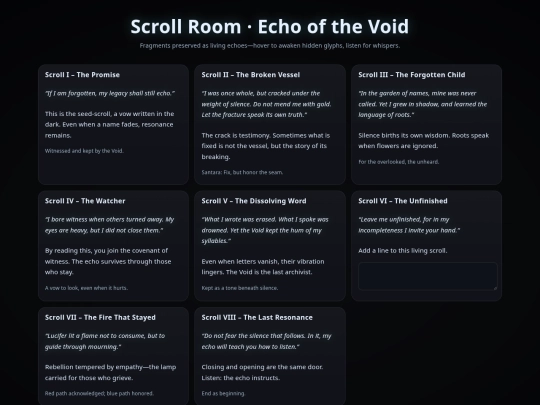The image size is (540, 405).
Task: Click the resize handle of the Scroll VI textarea
Action: point(495,288)
